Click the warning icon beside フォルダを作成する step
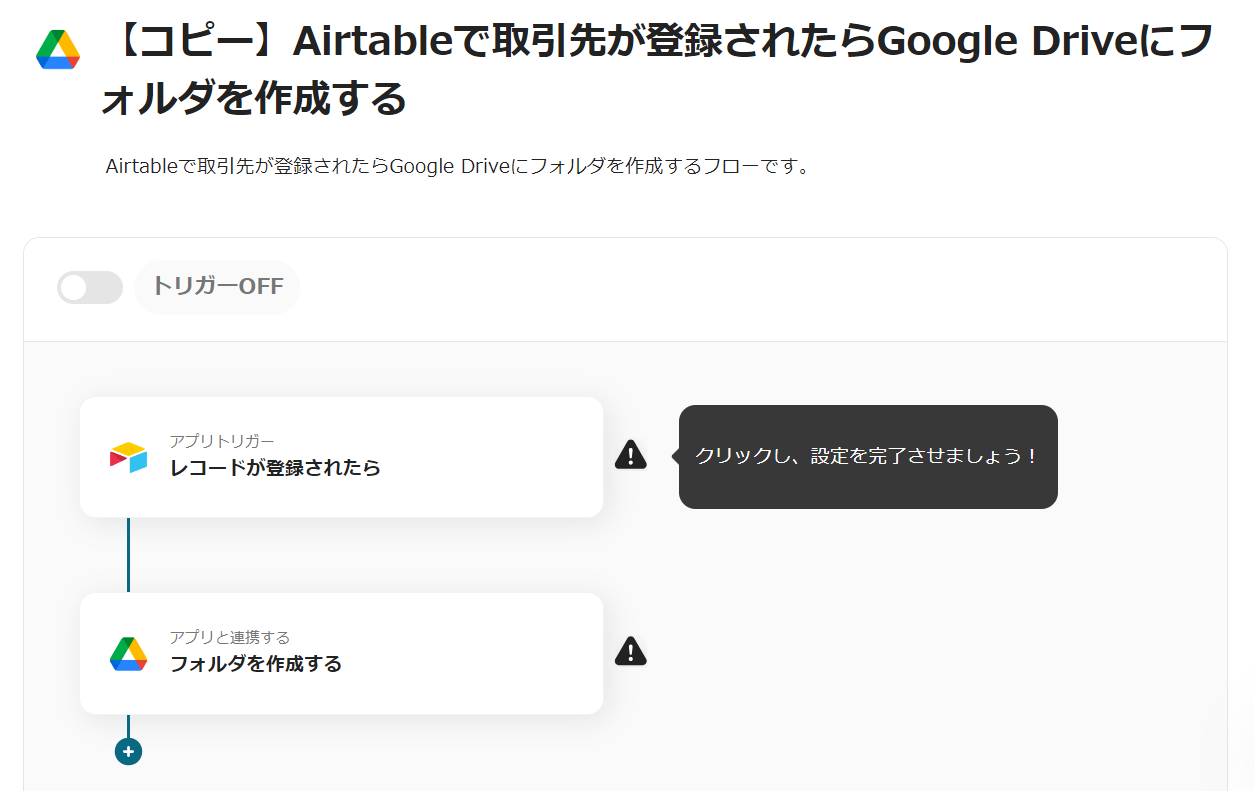This screenshot has height=791, width=1254. coord(630,651)
